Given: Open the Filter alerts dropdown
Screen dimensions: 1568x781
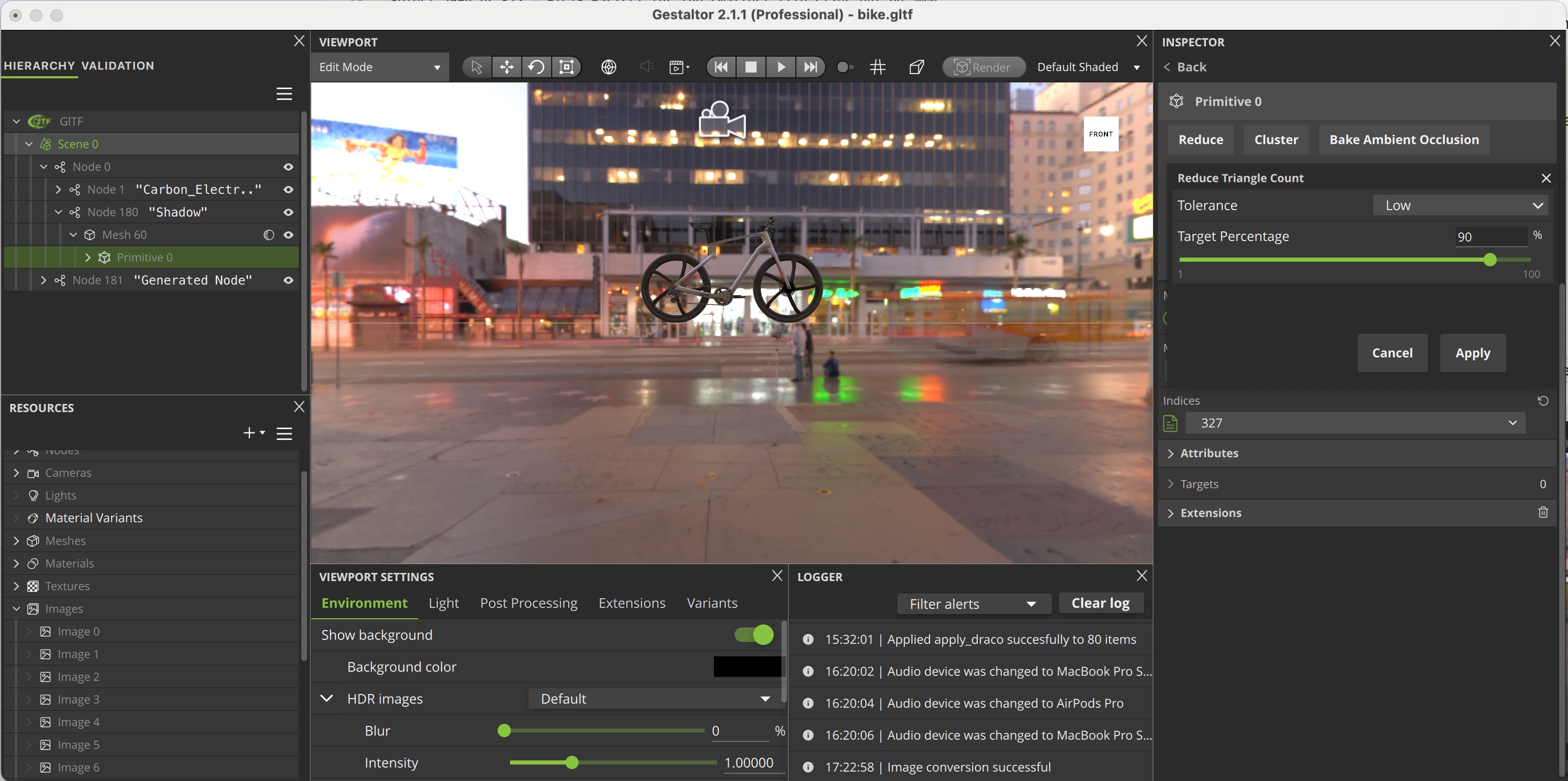Looking at the screenshot, I should click(x=974, y=604).
